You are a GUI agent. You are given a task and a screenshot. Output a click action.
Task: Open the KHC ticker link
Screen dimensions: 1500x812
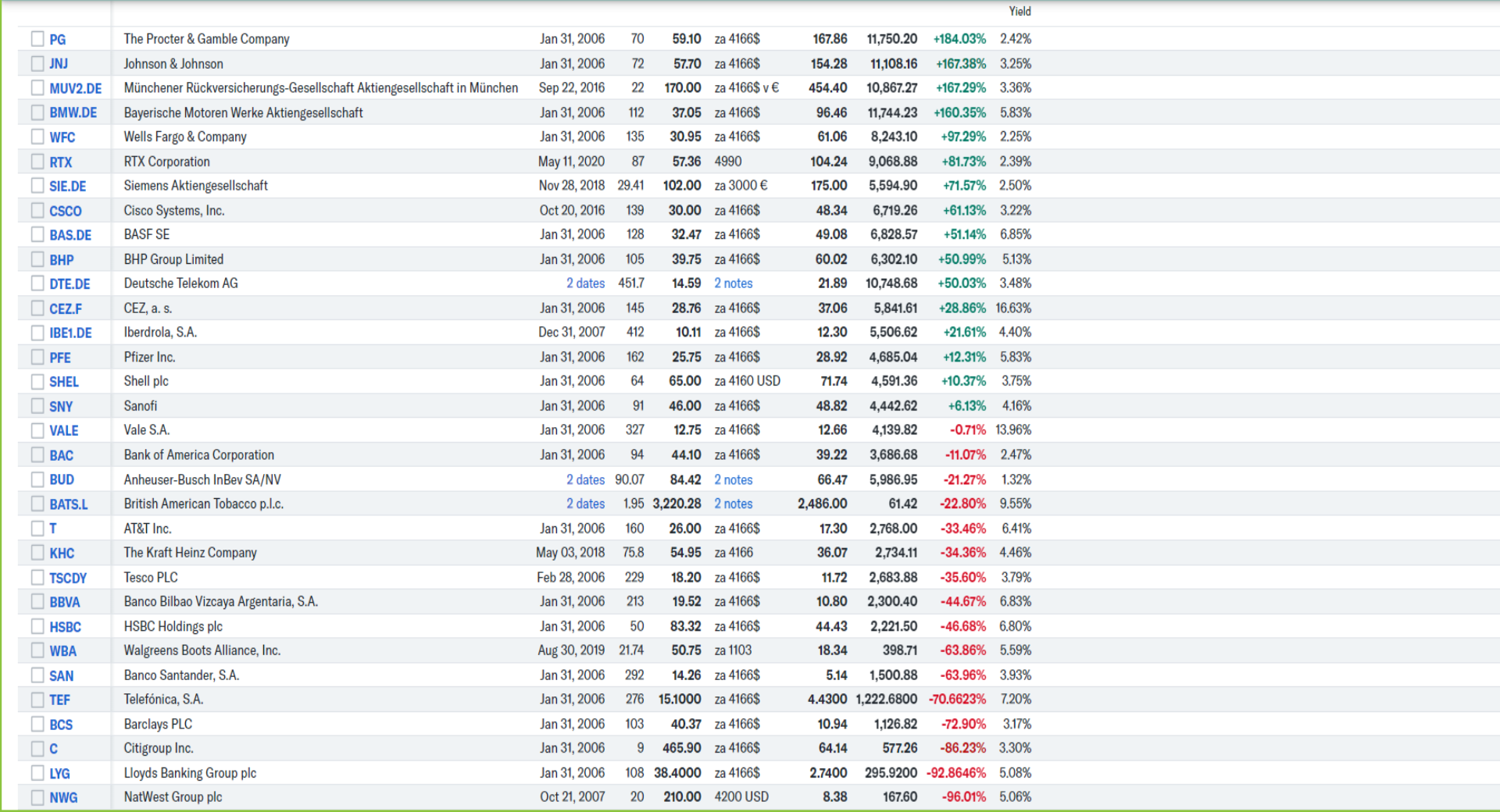click(62, 553)
